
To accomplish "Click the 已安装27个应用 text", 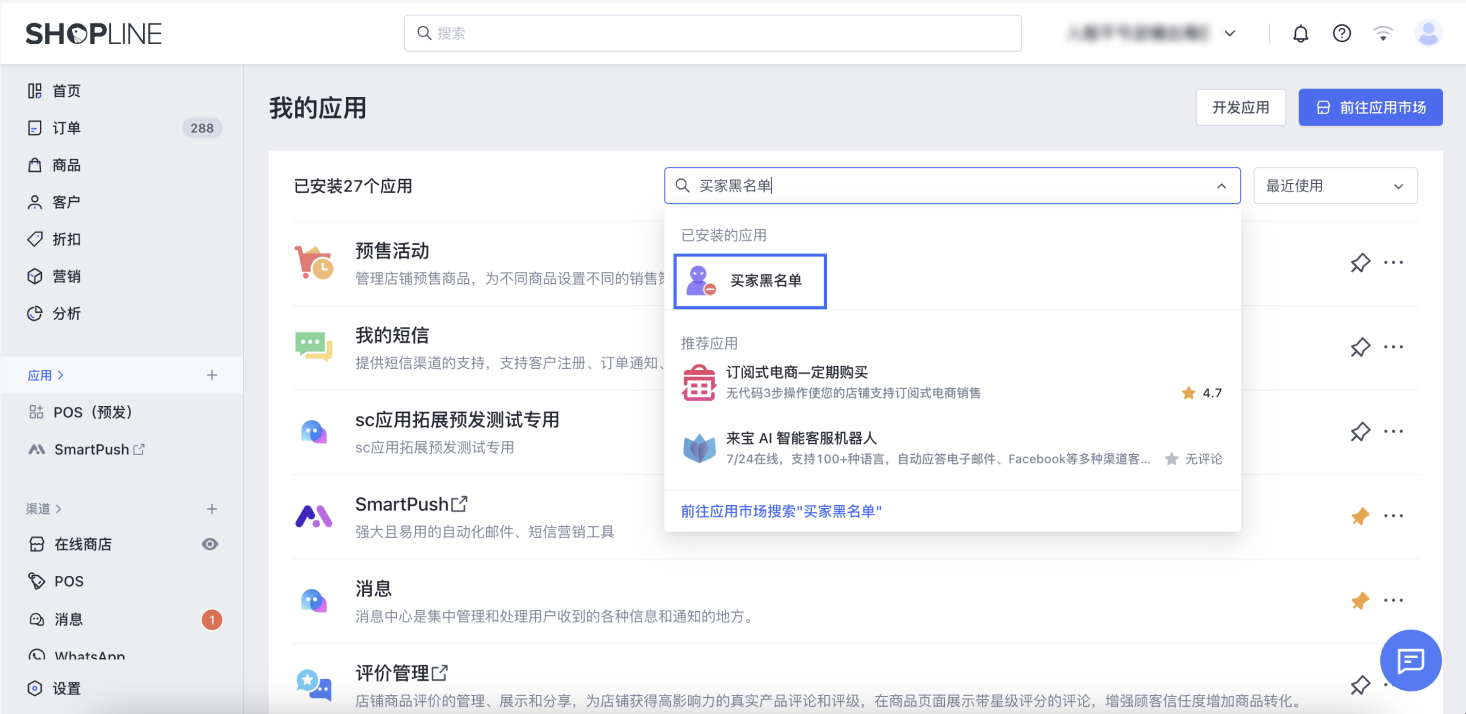I will click(x=352, y=186).
